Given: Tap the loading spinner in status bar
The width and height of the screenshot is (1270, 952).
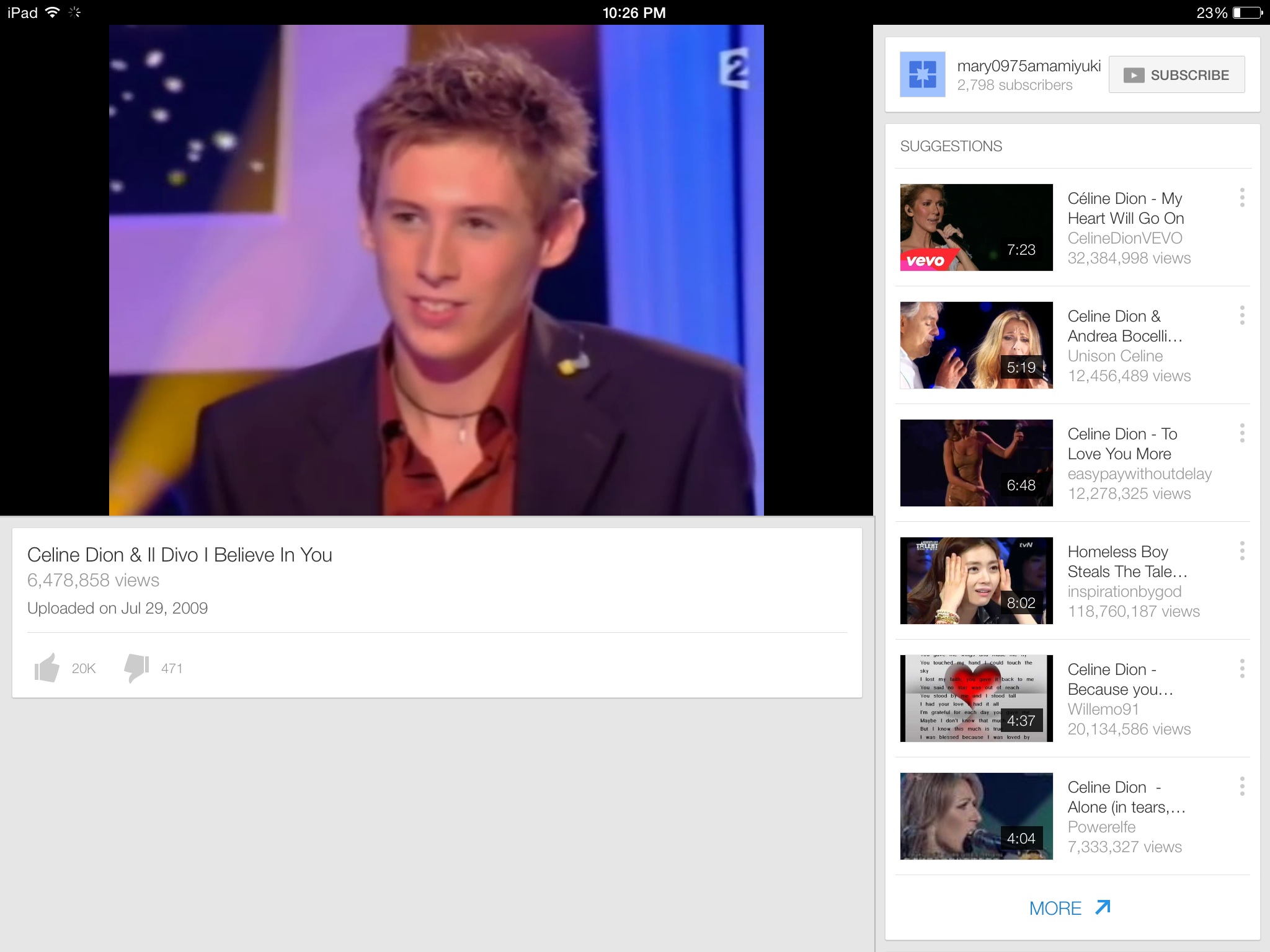Looking at the screenshot, I should coord(74,12).
